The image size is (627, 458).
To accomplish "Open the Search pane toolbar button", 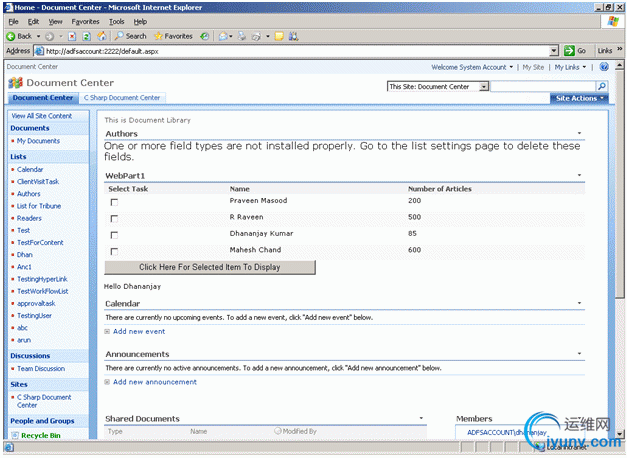I will (130, 36).
